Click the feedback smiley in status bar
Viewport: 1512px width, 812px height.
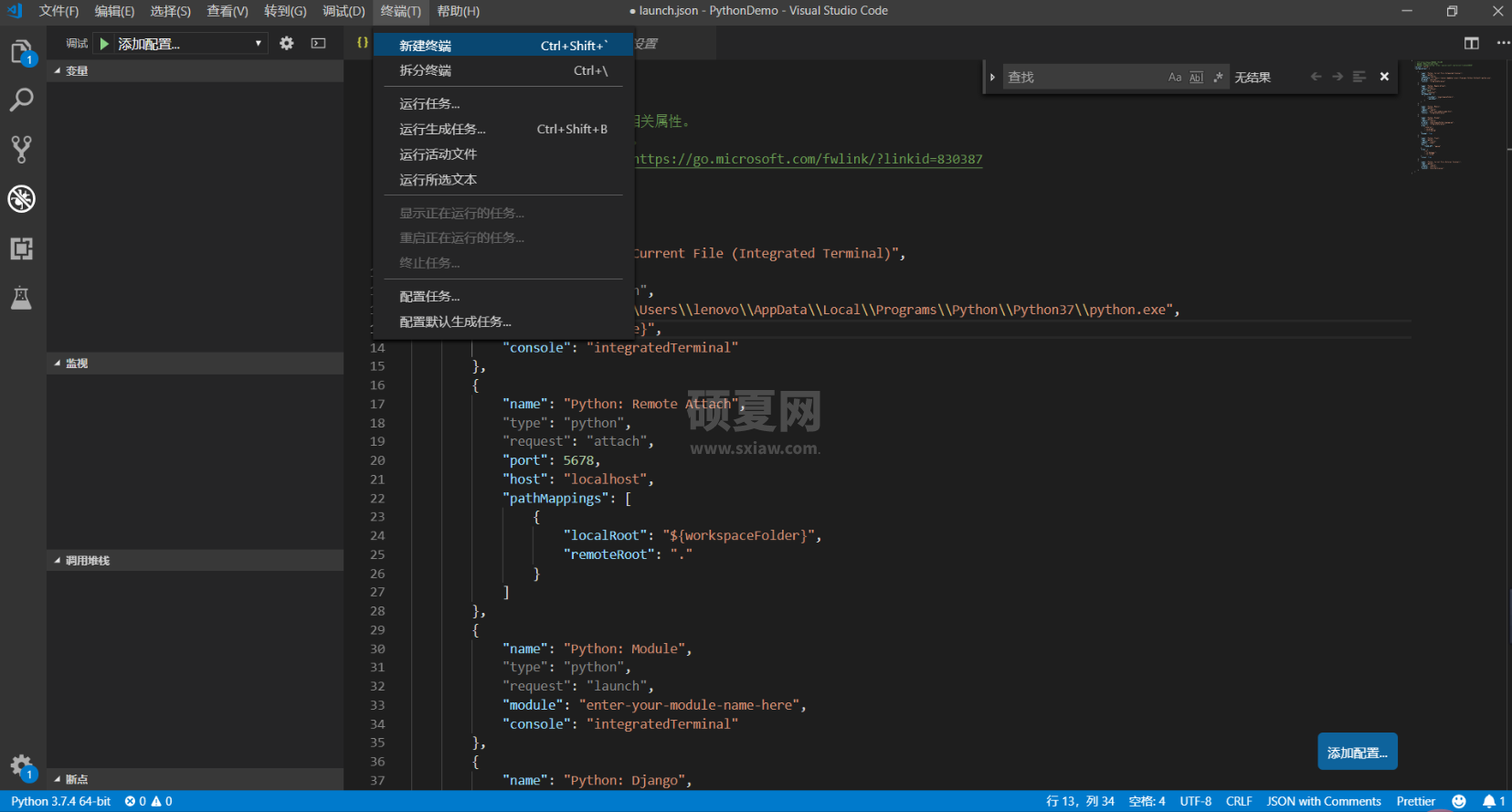coord(1459,801)
